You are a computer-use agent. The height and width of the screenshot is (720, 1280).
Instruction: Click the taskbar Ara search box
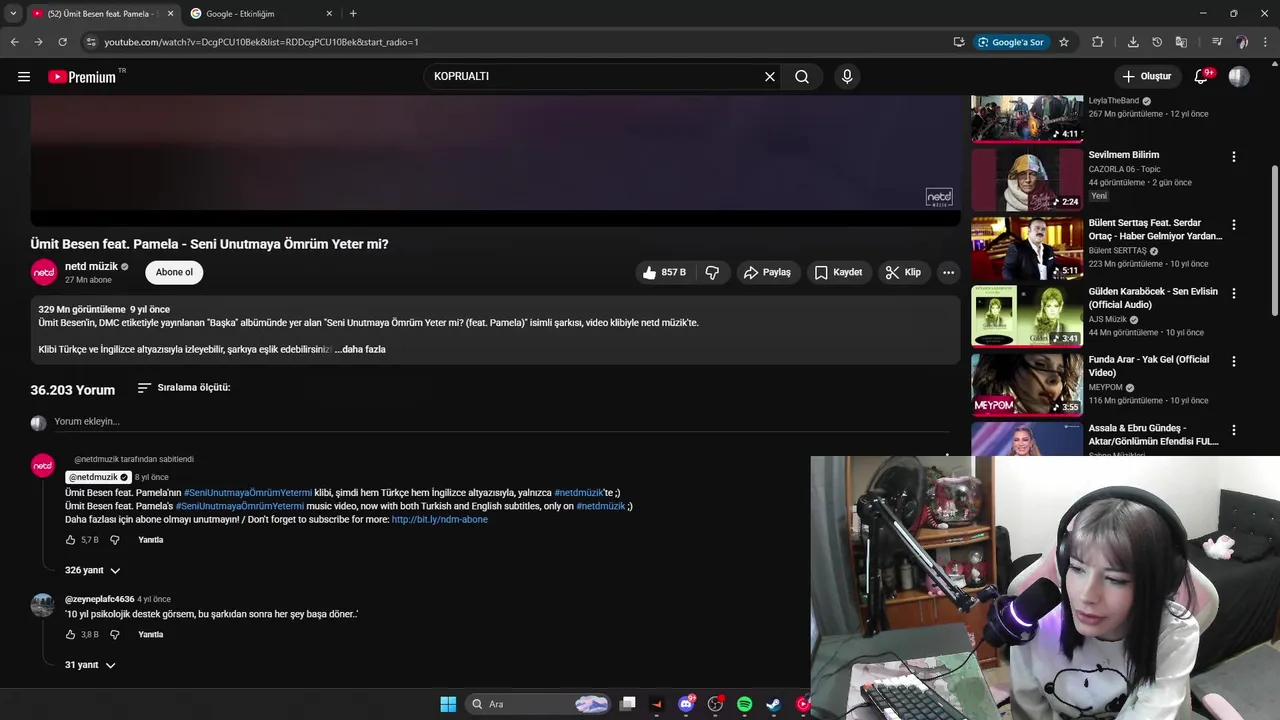point(539,704)
